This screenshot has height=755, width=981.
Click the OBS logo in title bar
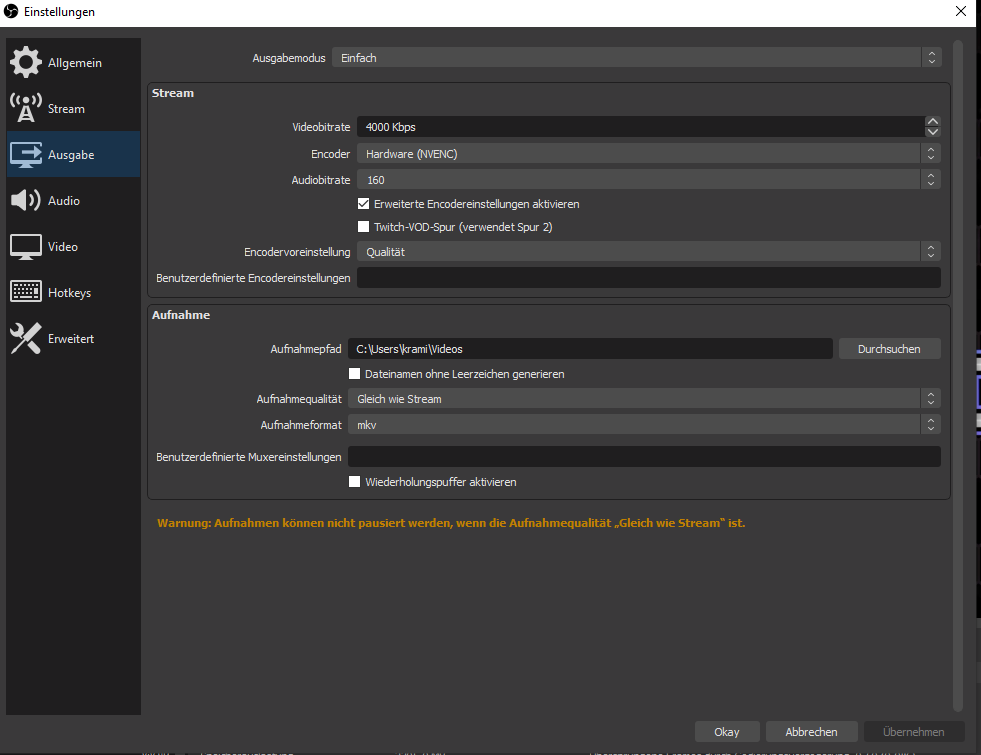pyautogui.click(x=12, y=12)
